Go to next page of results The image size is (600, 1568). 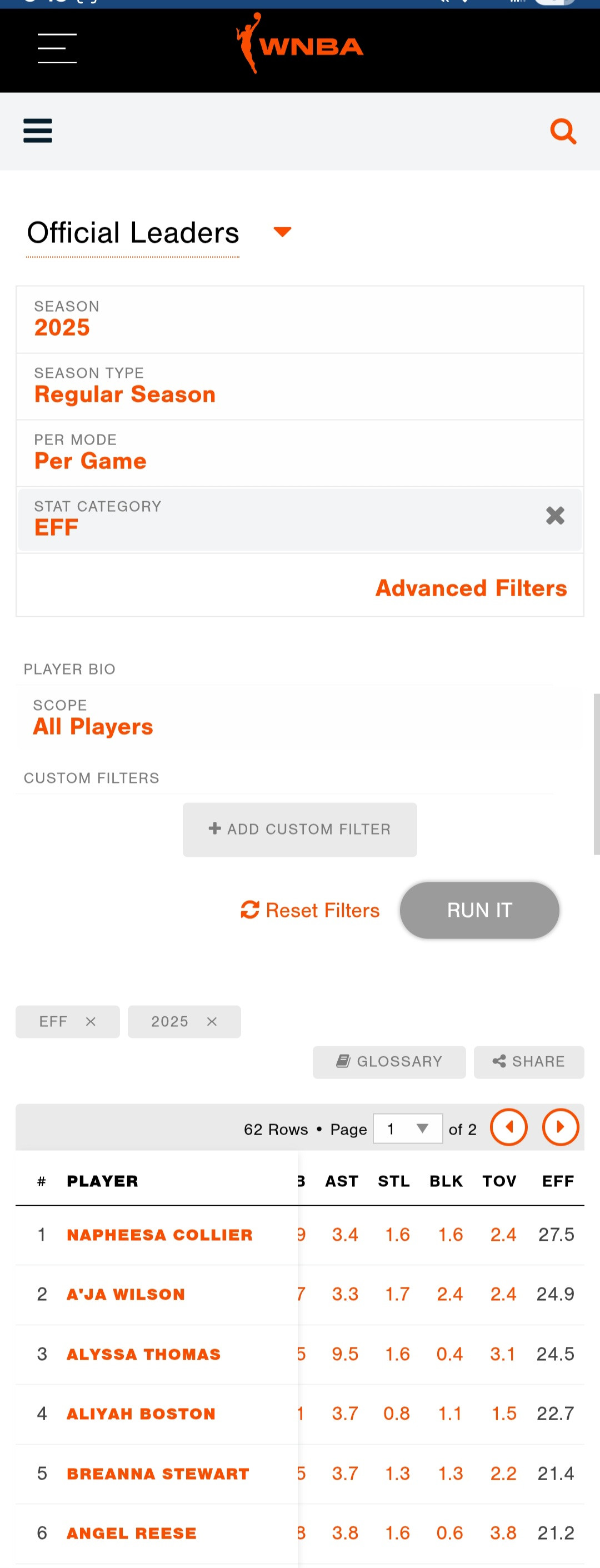pyautogui.click(x=560, y=1127)
